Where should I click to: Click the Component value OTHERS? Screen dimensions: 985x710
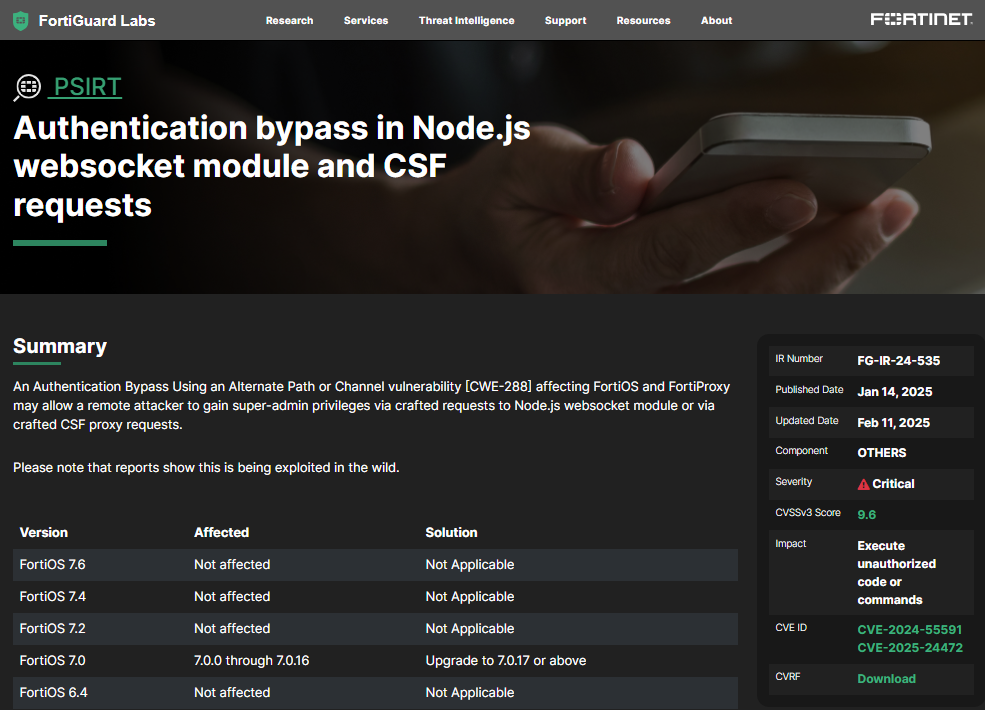pyautogui.click(x=882, y=453)
